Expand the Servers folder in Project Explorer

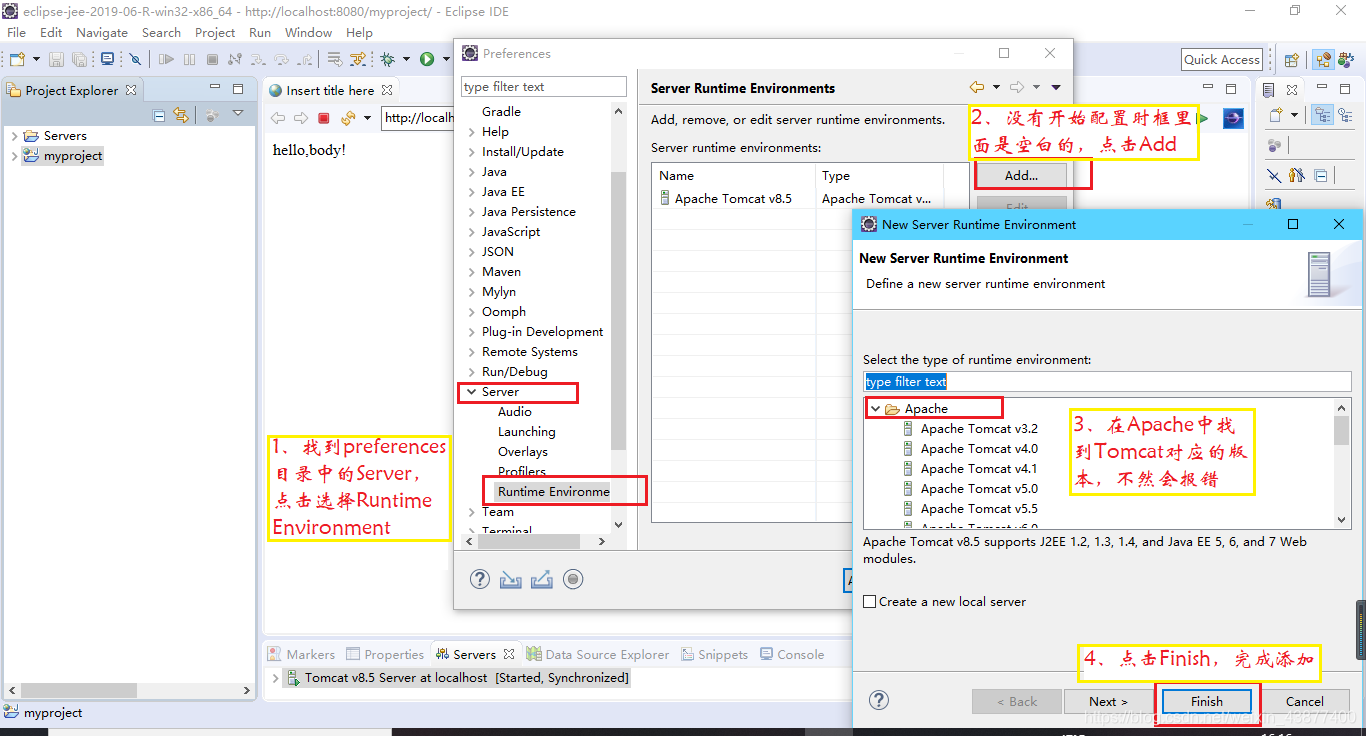pos(13,136)
